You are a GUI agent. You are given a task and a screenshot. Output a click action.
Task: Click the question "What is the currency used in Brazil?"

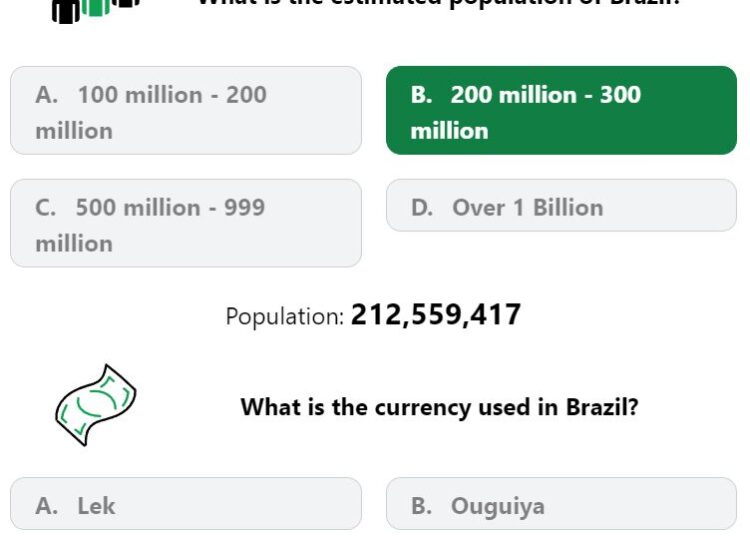[x=439, y=407]
